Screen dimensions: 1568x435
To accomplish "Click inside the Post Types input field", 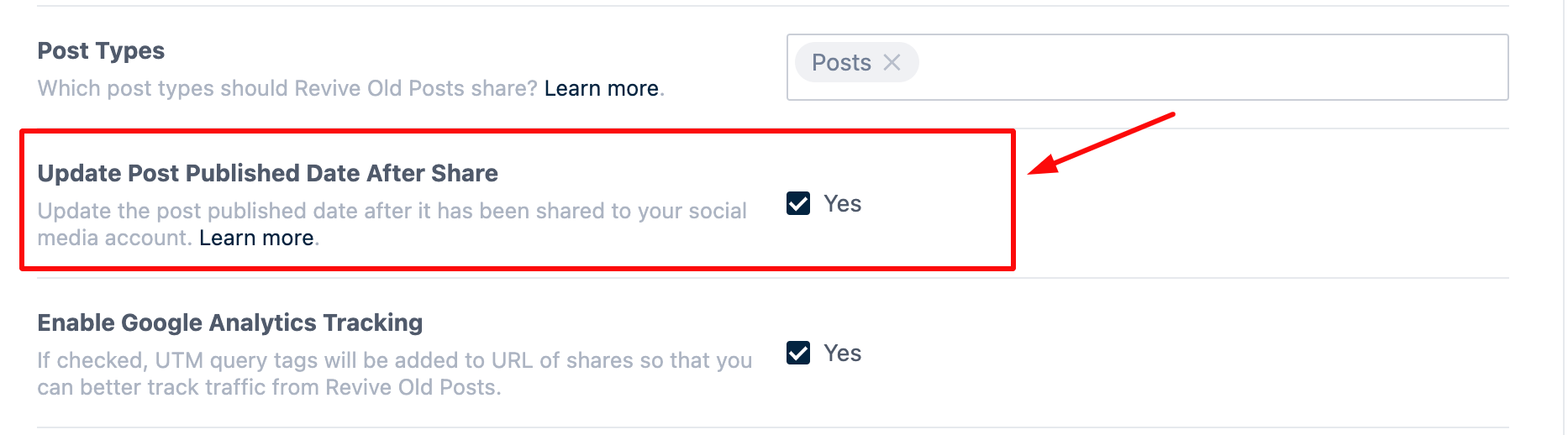I will click(1210, 67).
